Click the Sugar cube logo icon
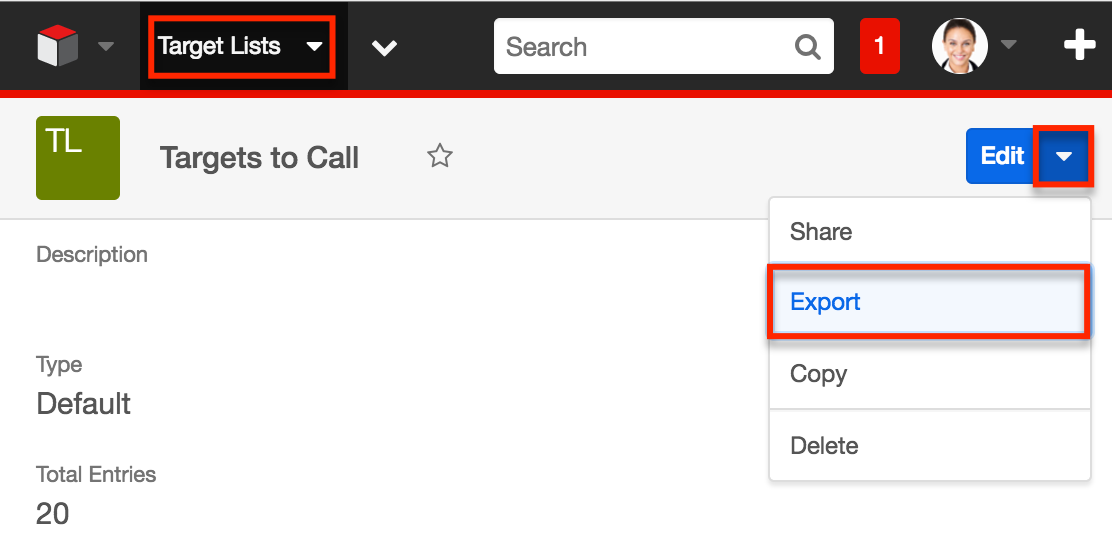This screenshot has width=1112, height=546. pyautogui.click(x=57, y=46)
